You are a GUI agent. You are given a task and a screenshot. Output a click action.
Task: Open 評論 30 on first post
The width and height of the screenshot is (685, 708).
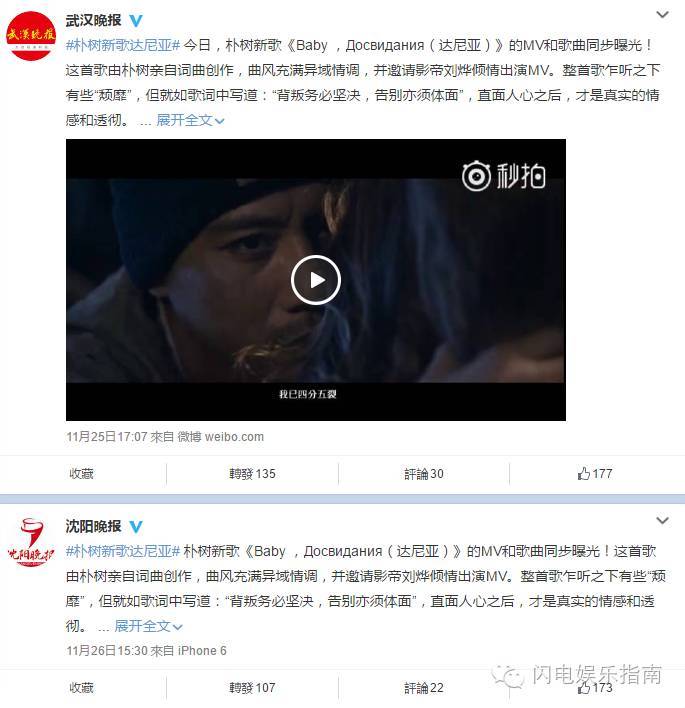pyautogui.click(x=424, y=474)
